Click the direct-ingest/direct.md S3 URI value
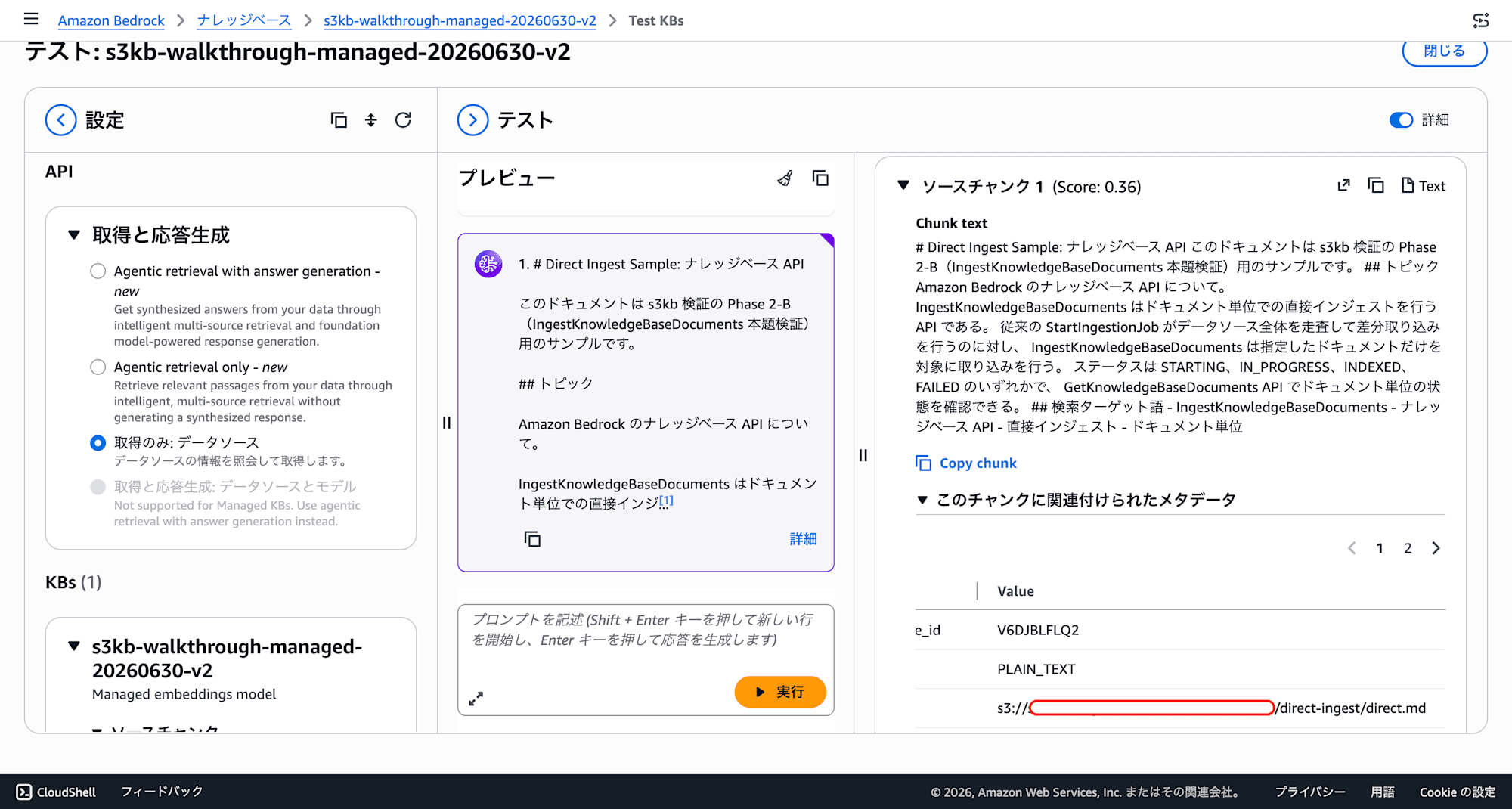This screenshot has height=809, width=1512. point(1211,708)
